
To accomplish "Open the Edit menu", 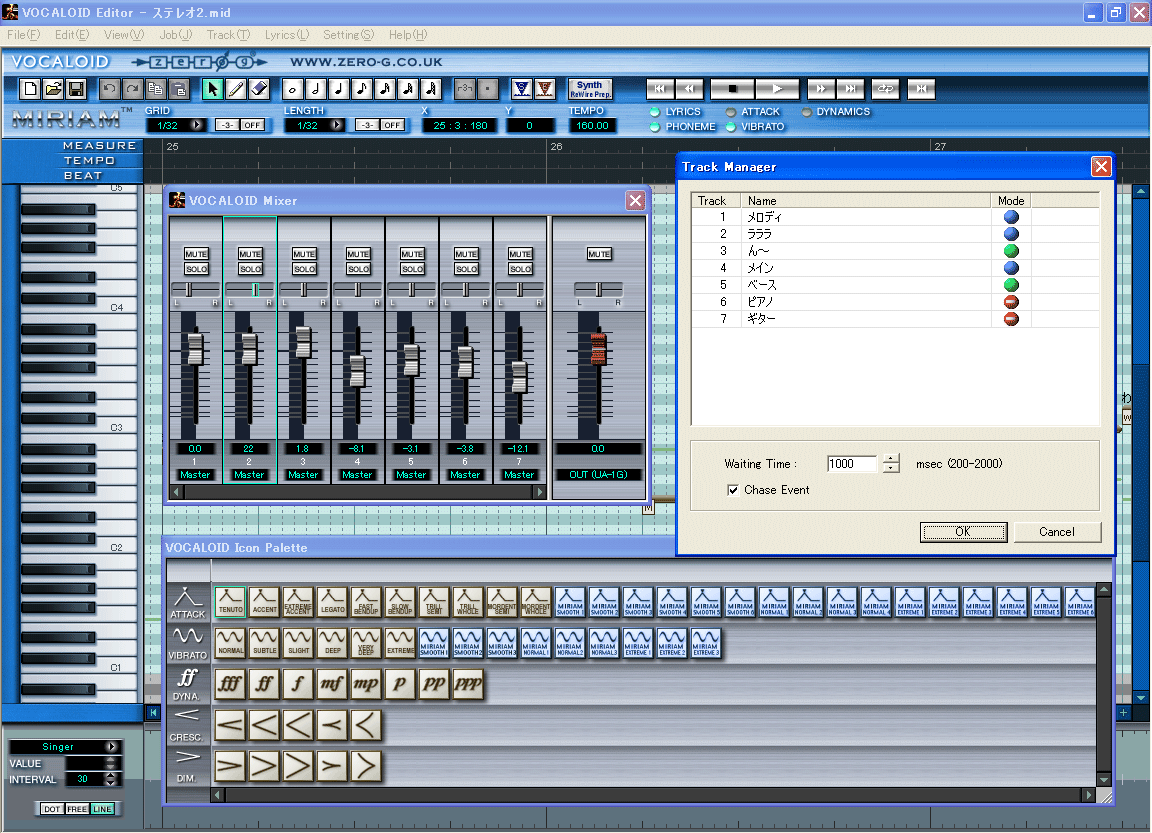I will coord(72,35).
